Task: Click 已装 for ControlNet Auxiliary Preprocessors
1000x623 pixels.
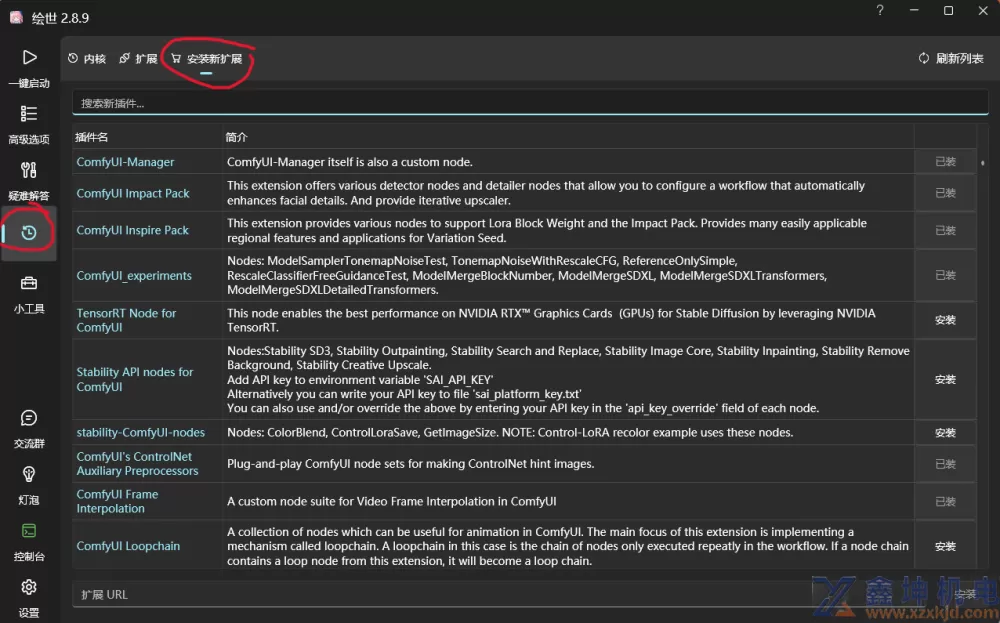Action: click(945, 464)
